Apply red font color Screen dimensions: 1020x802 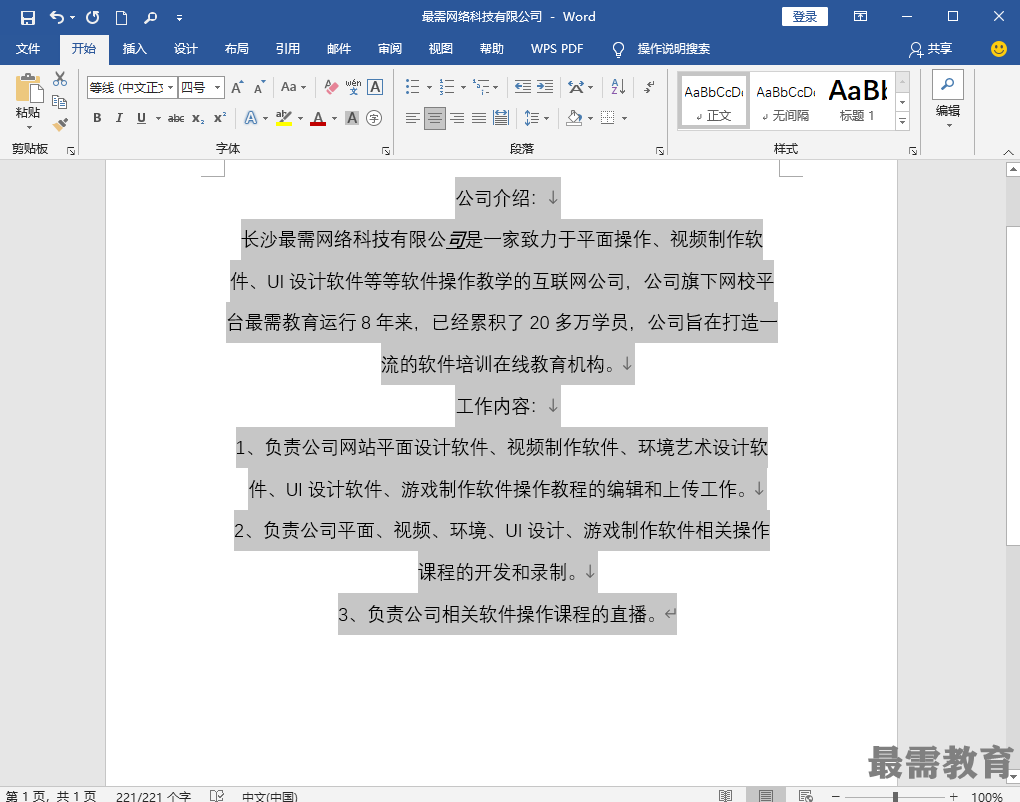(318, 118)
